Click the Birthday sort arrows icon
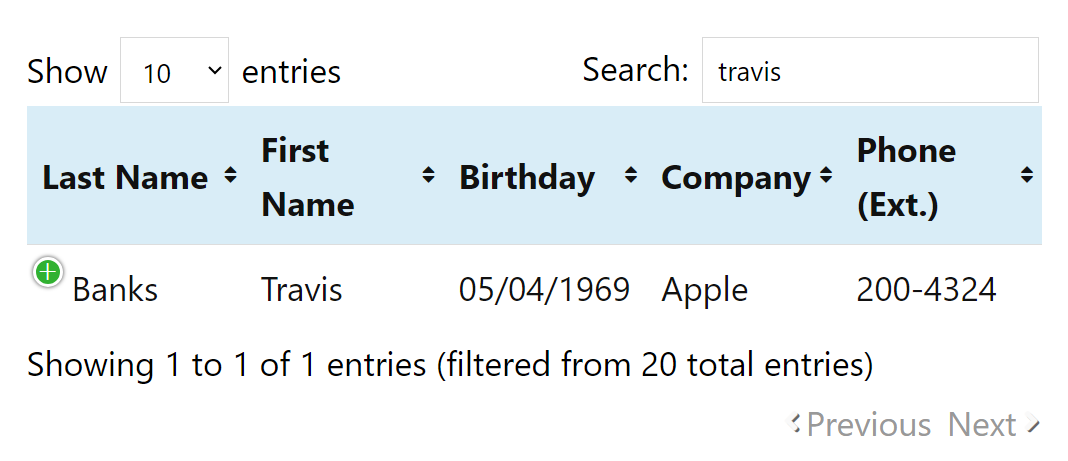This screenshot has width=1068, height=461. click(631, 176)
